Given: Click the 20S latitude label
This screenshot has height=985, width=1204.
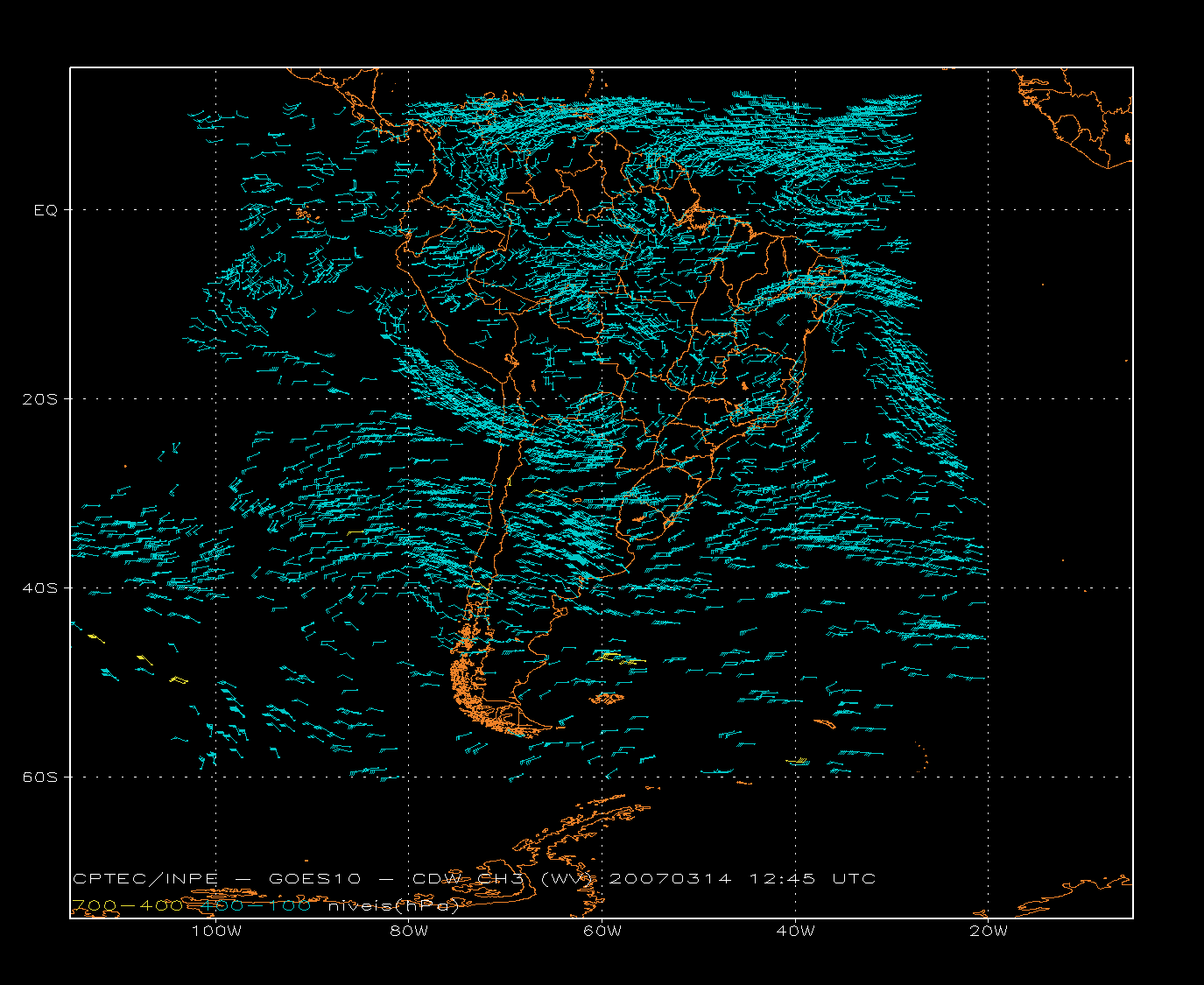Looking at the screenshot, I should click(40, 399).
